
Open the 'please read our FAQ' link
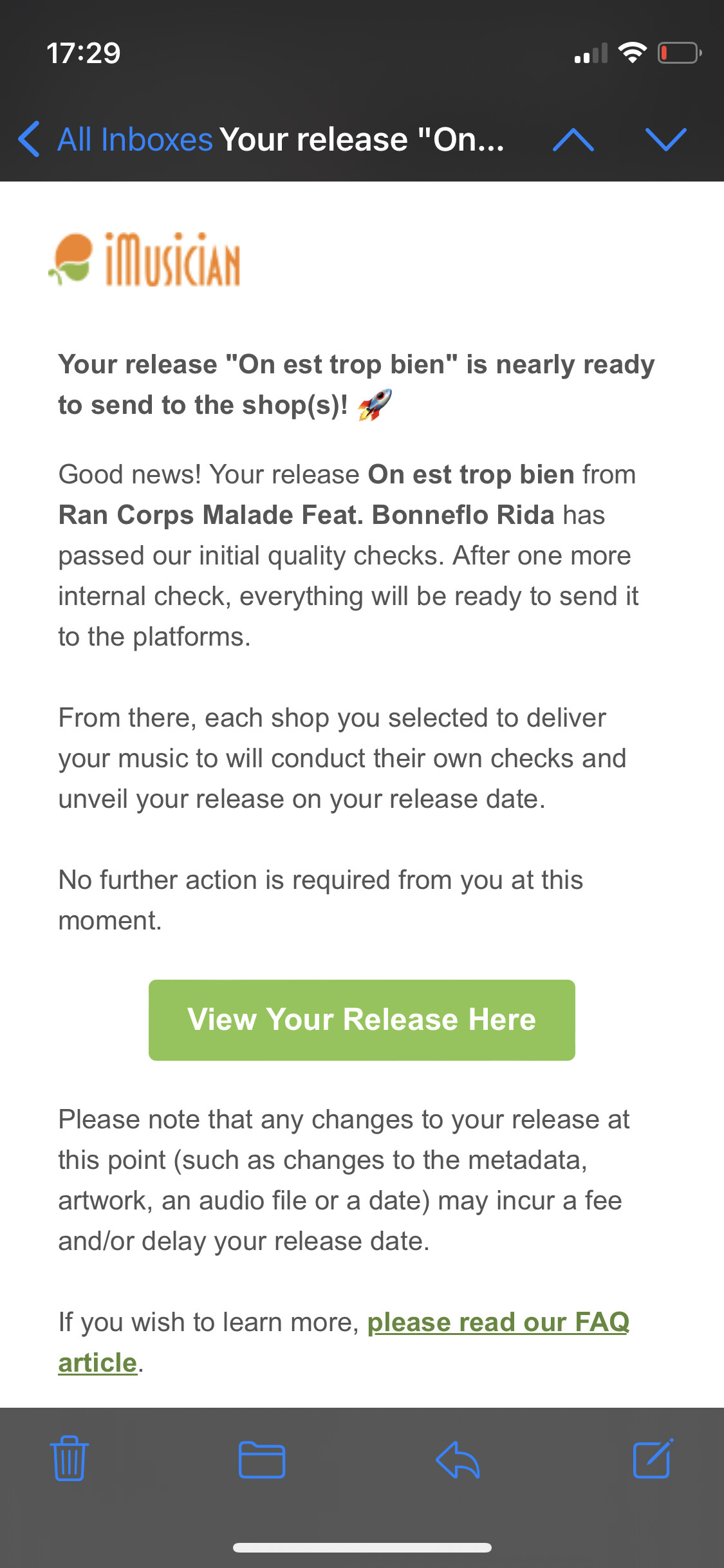[498, 1322]
